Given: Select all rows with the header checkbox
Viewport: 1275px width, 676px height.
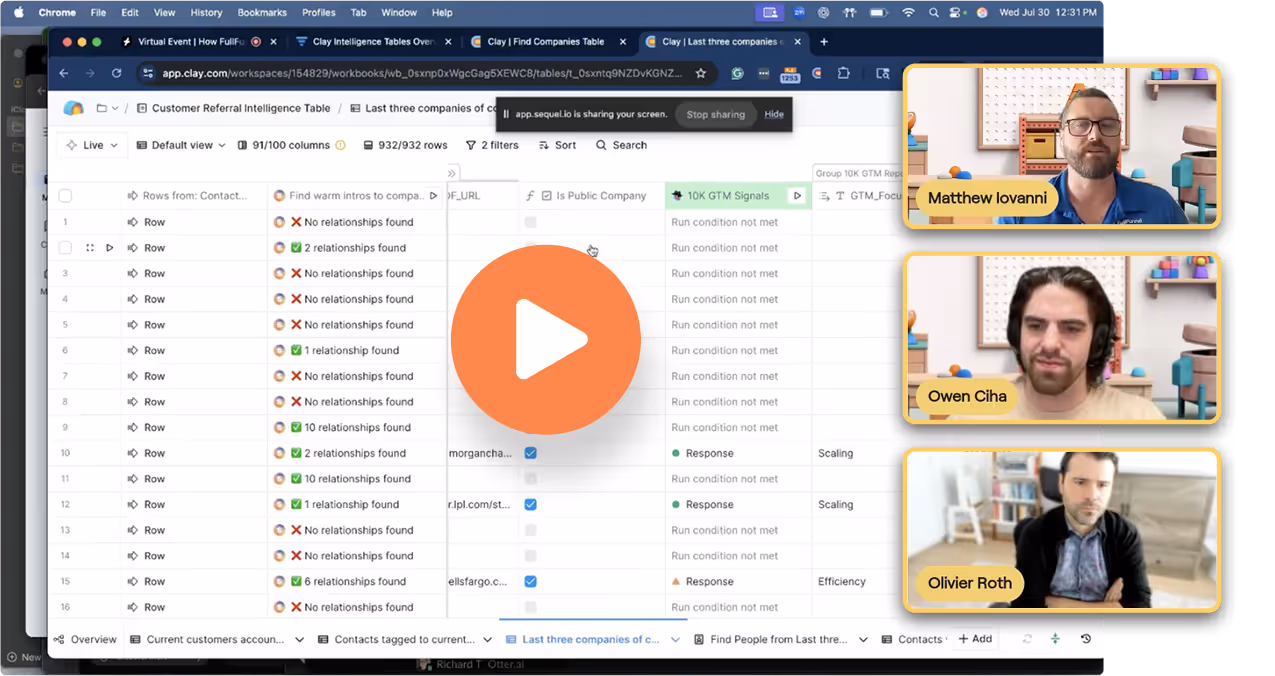Looking at the screenshot, I should 65,196.
